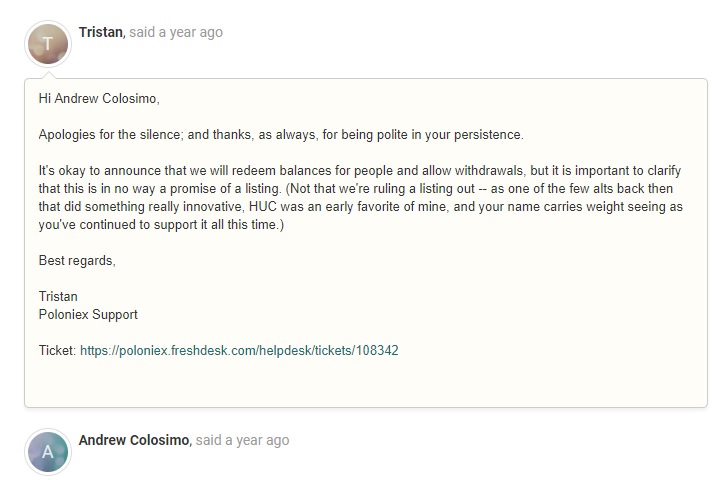Click the "Ticket:" label before the URL

[x=57, y=350]
